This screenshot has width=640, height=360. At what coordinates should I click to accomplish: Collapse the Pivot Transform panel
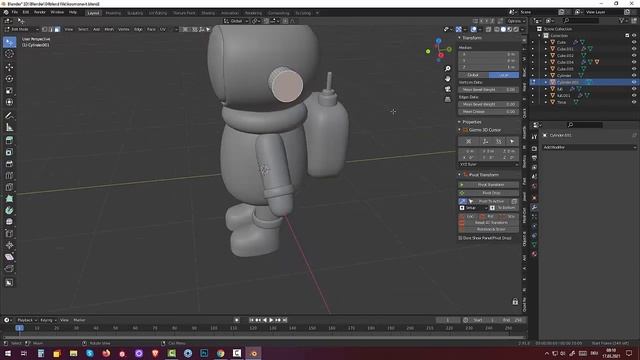[460, 175]
